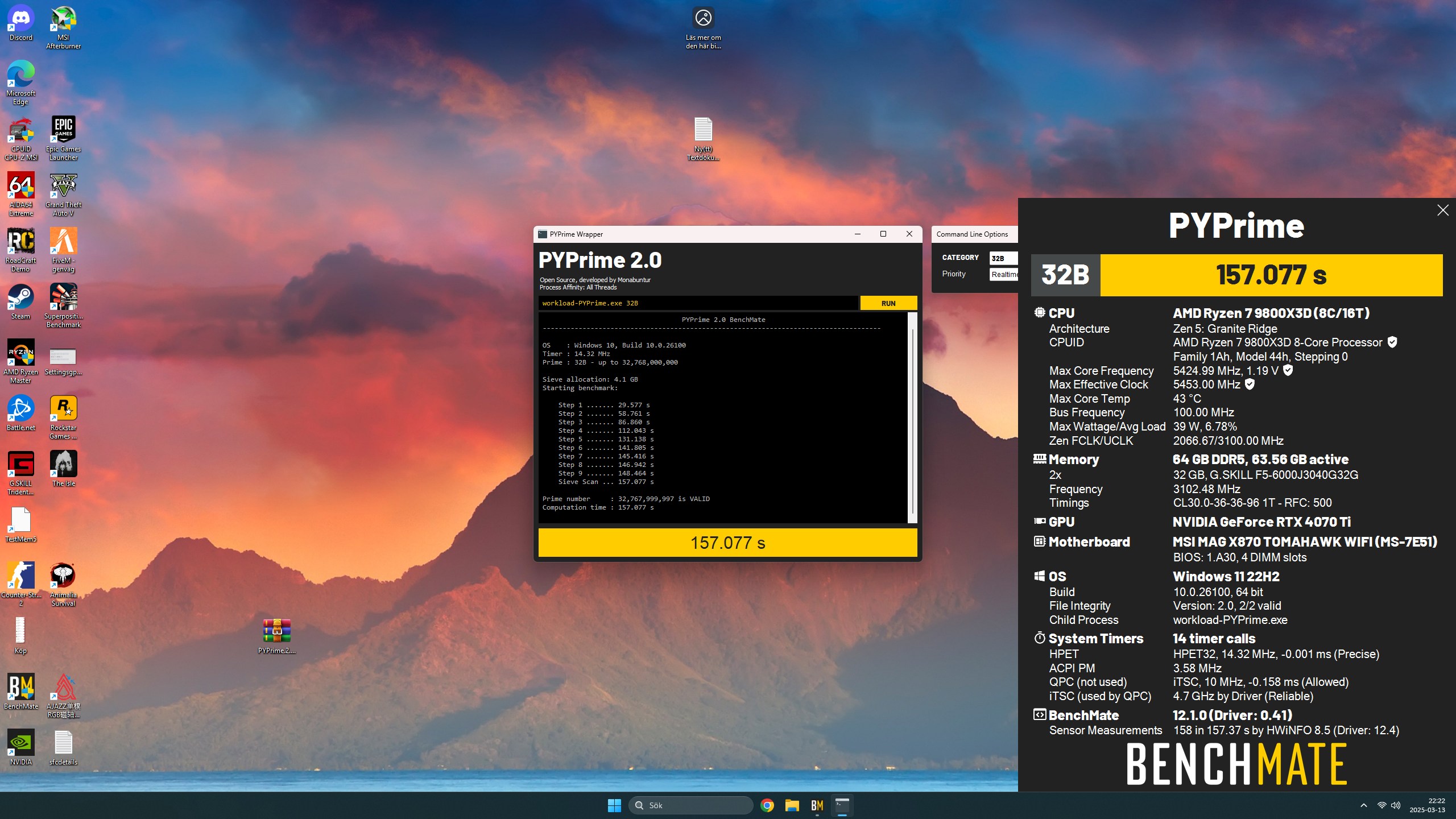Click NVIDIA GeForce RTX 4070 Ti text
Viewport: 1456px width, 819px height.
[x=1261, y=522]
